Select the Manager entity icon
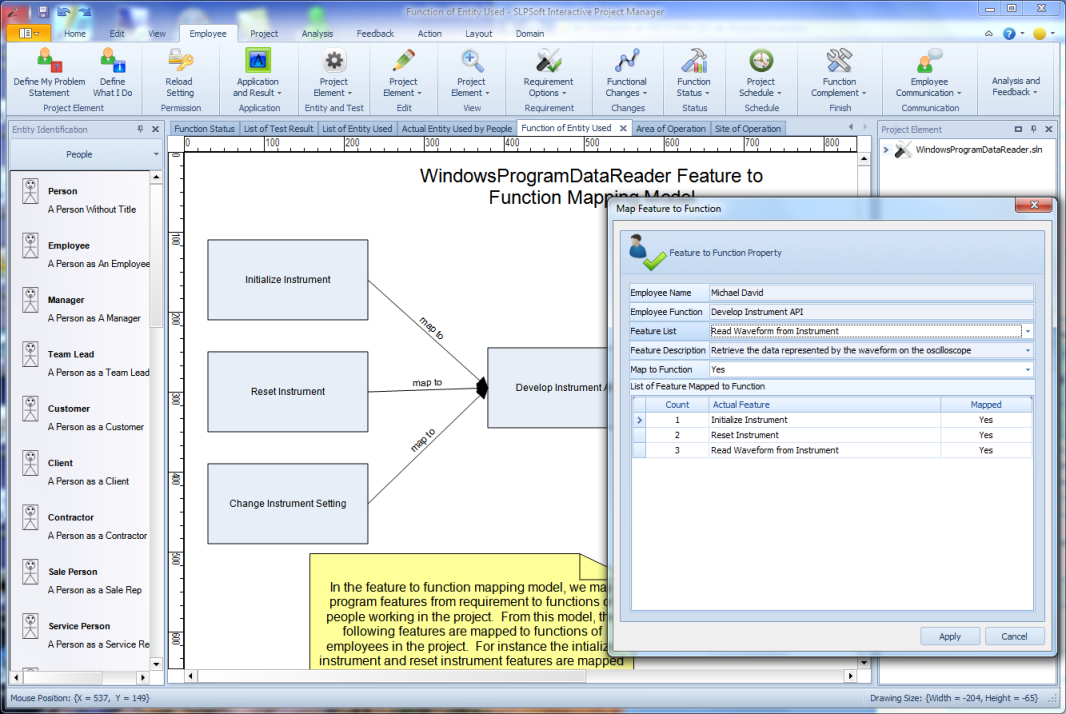This screenshot has height=714, width=1066. click(x=30, y=300)
